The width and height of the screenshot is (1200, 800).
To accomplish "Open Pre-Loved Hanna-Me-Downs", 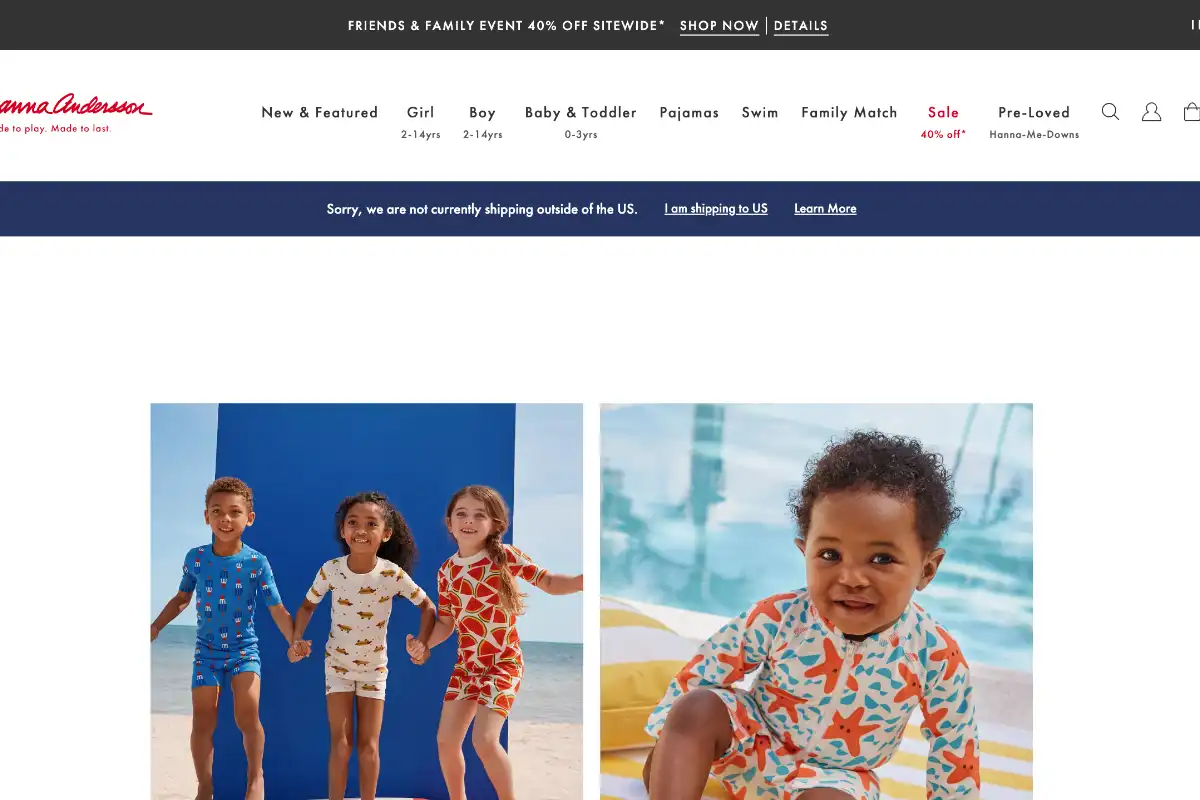I will (1034, 121).
